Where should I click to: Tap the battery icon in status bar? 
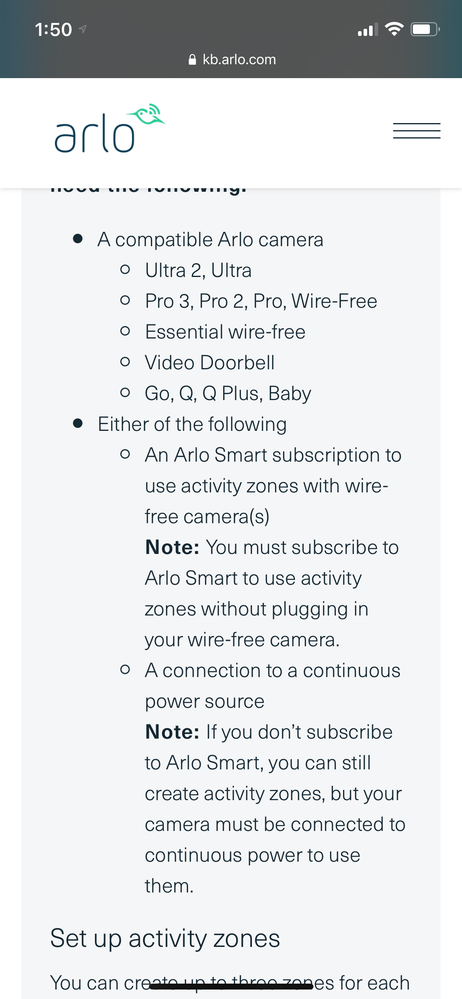click(x=425, y=29)
